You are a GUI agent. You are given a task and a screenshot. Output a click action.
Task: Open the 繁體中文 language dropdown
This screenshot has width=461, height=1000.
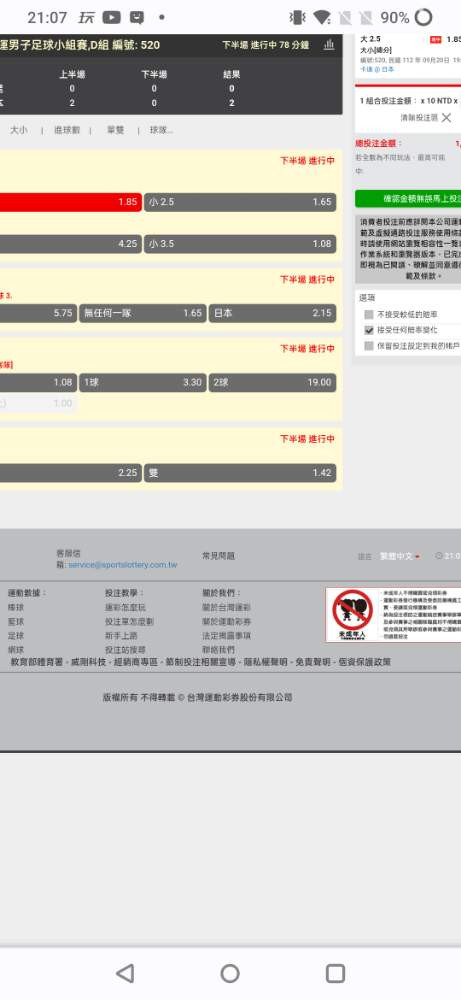tap(400, 556)
